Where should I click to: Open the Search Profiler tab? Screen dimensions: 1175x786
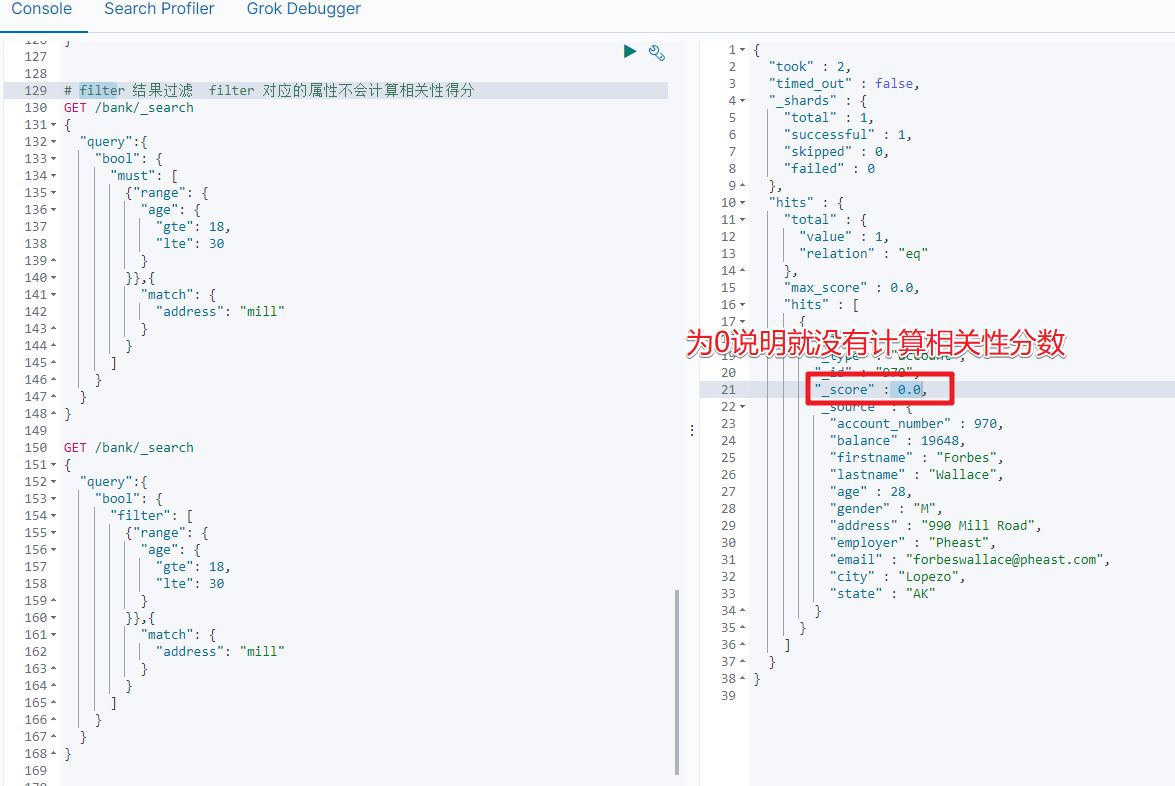point(159,9)
